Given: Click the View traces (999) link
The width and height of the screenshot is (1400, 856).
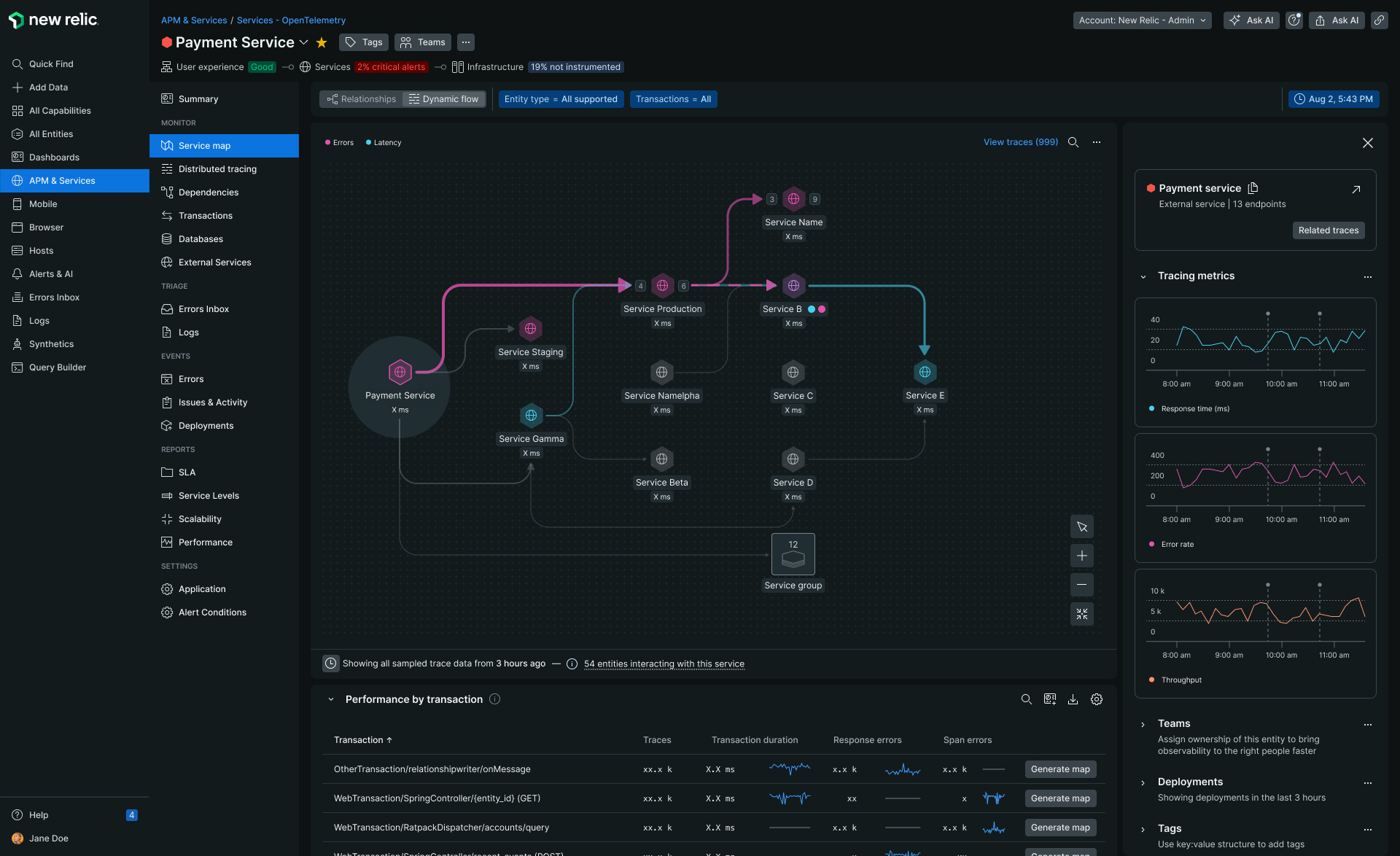Looking at the screenshot, I should point(1021,142).
